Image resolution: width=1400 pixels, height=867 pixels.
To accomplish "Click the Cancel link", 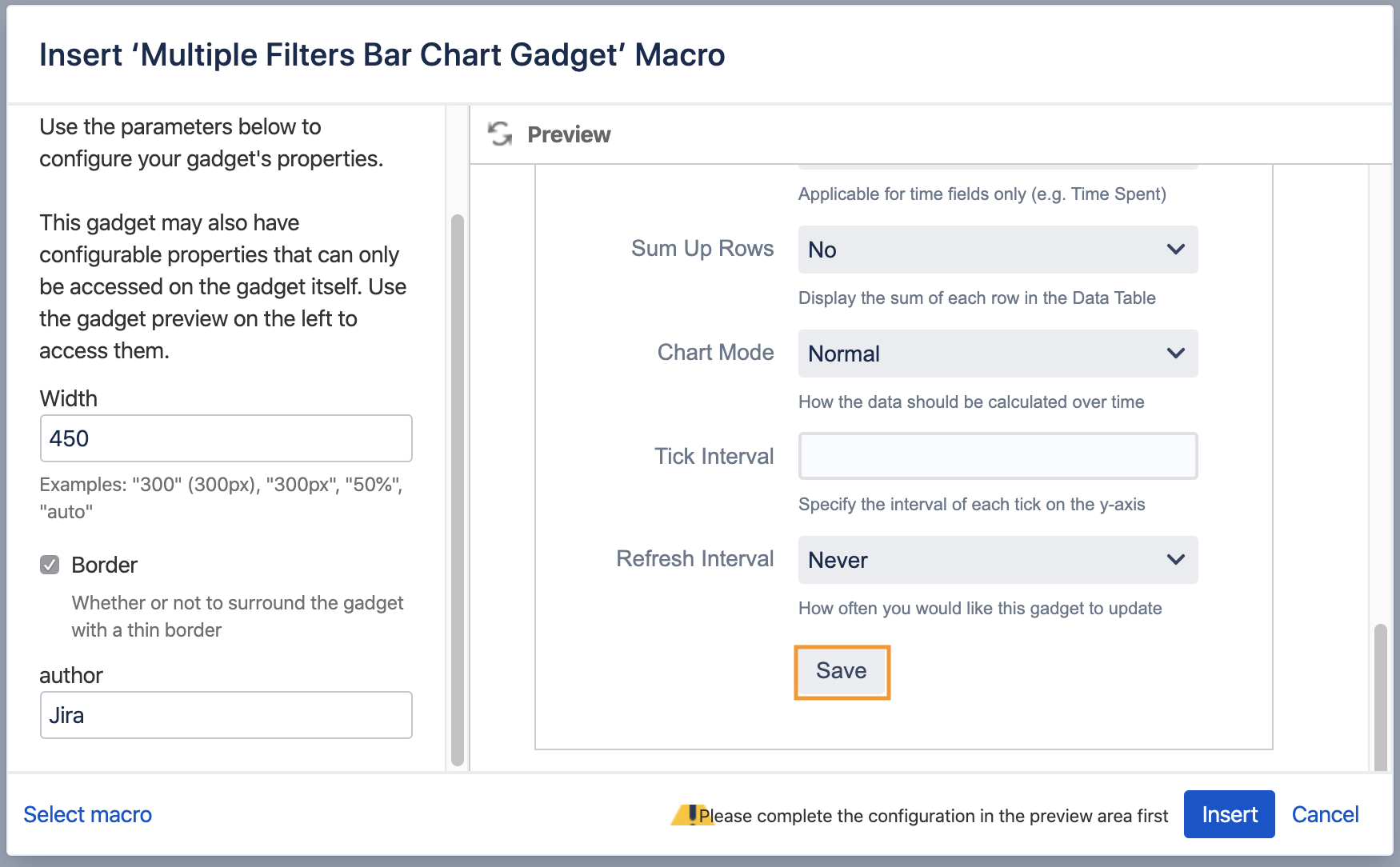I will click(1325, 814).
